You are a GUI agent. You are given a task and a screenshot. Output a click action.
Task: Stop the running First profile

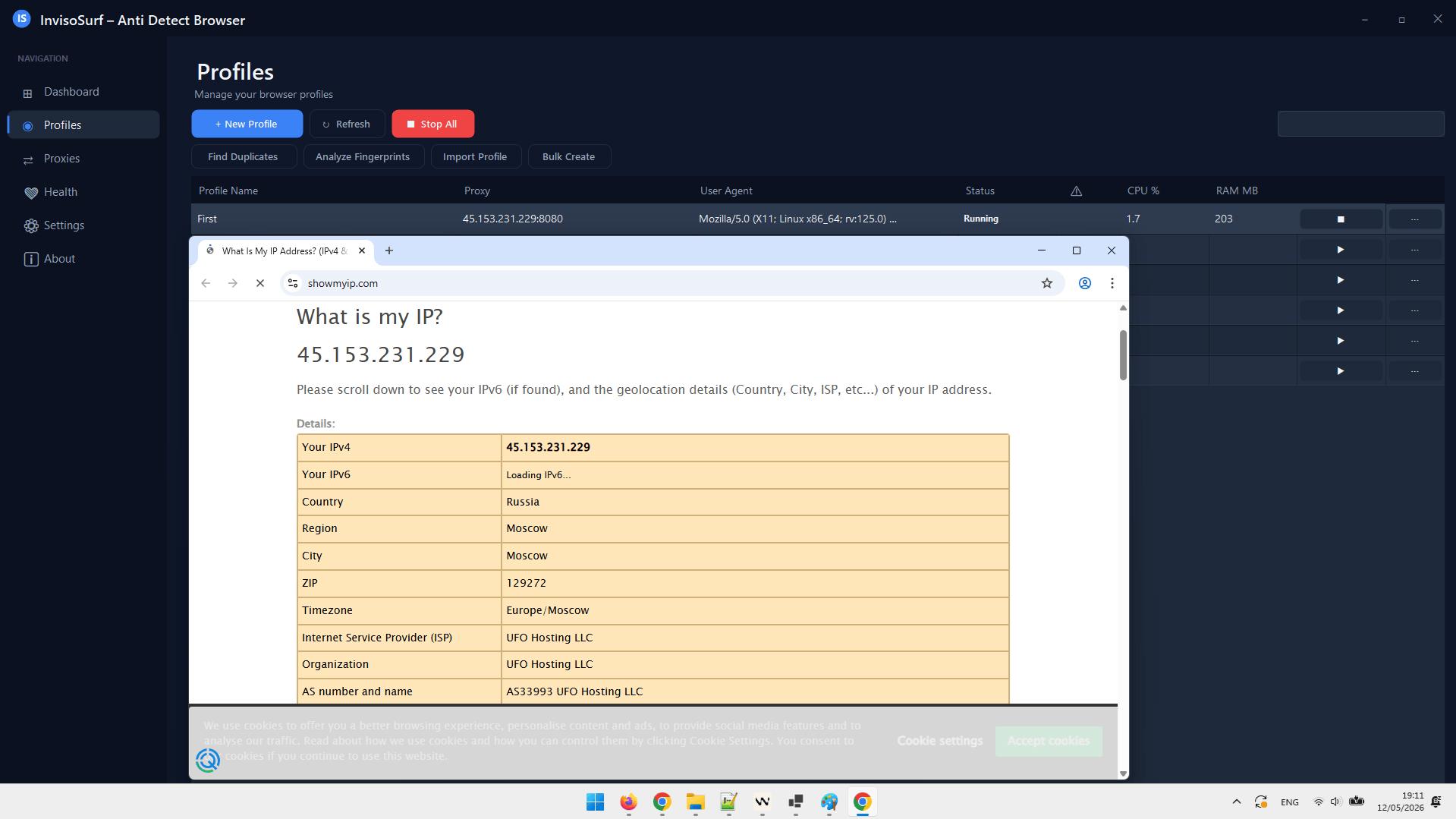point(1340,219)
